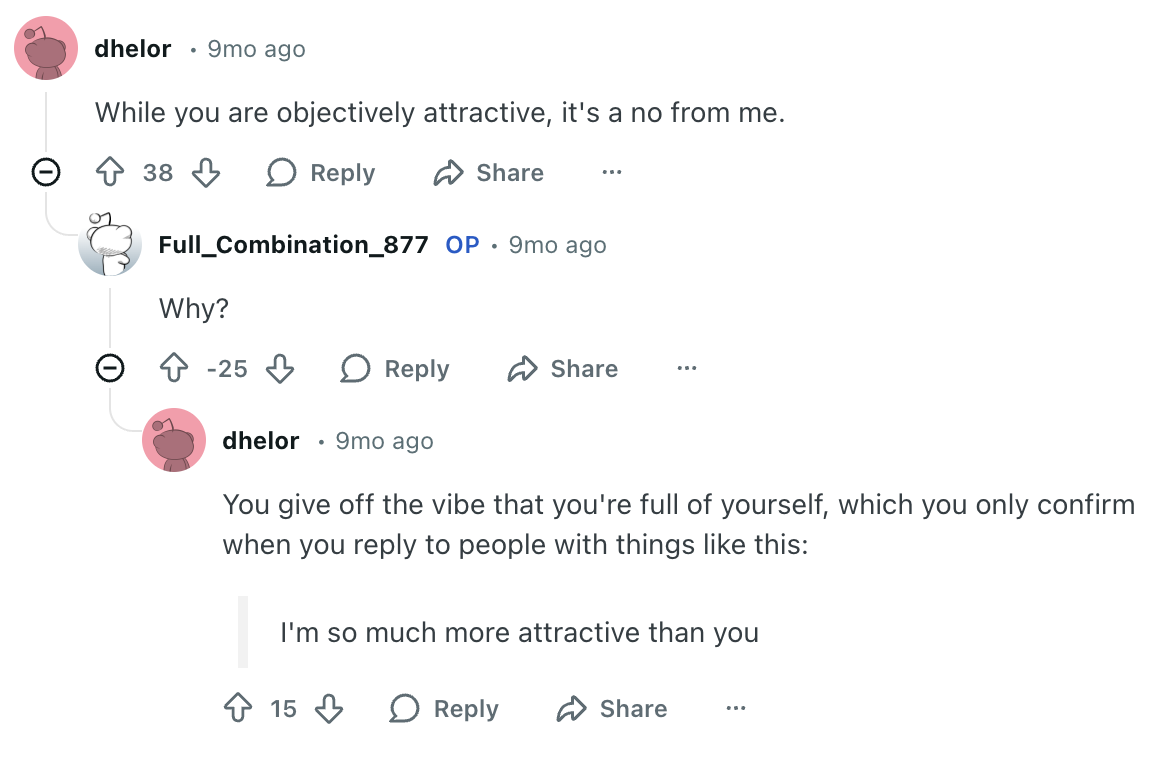The image size is (1166, 774).
Task: Downvote the "Why?" reply at -25
Action: point(280,369)
